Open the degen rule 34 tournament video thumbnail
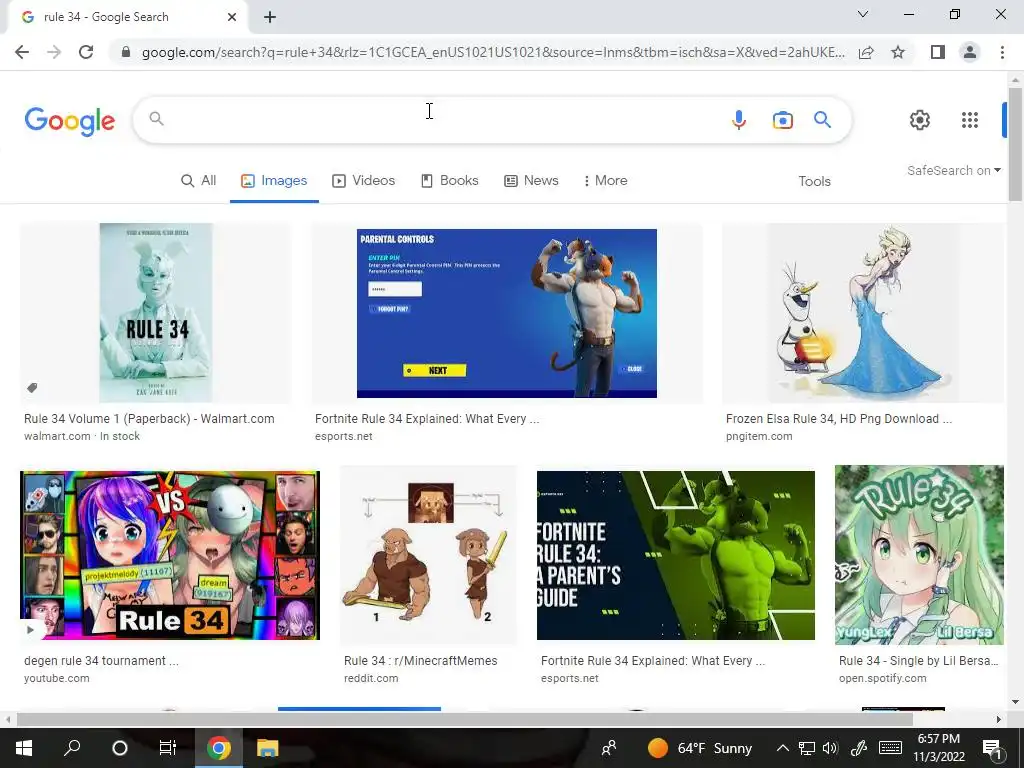The height and width of the screenshot is (768, 1024). [170, 555]
